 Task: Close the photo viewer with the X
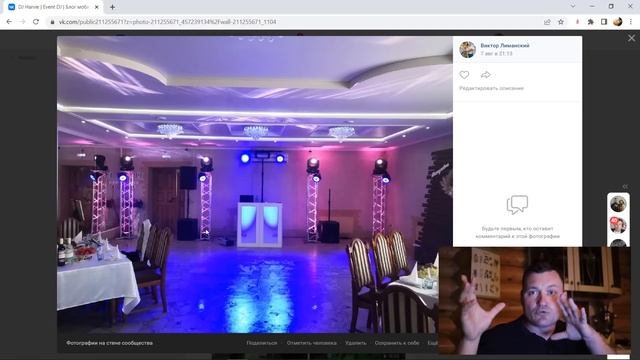(x=631, y=38)
